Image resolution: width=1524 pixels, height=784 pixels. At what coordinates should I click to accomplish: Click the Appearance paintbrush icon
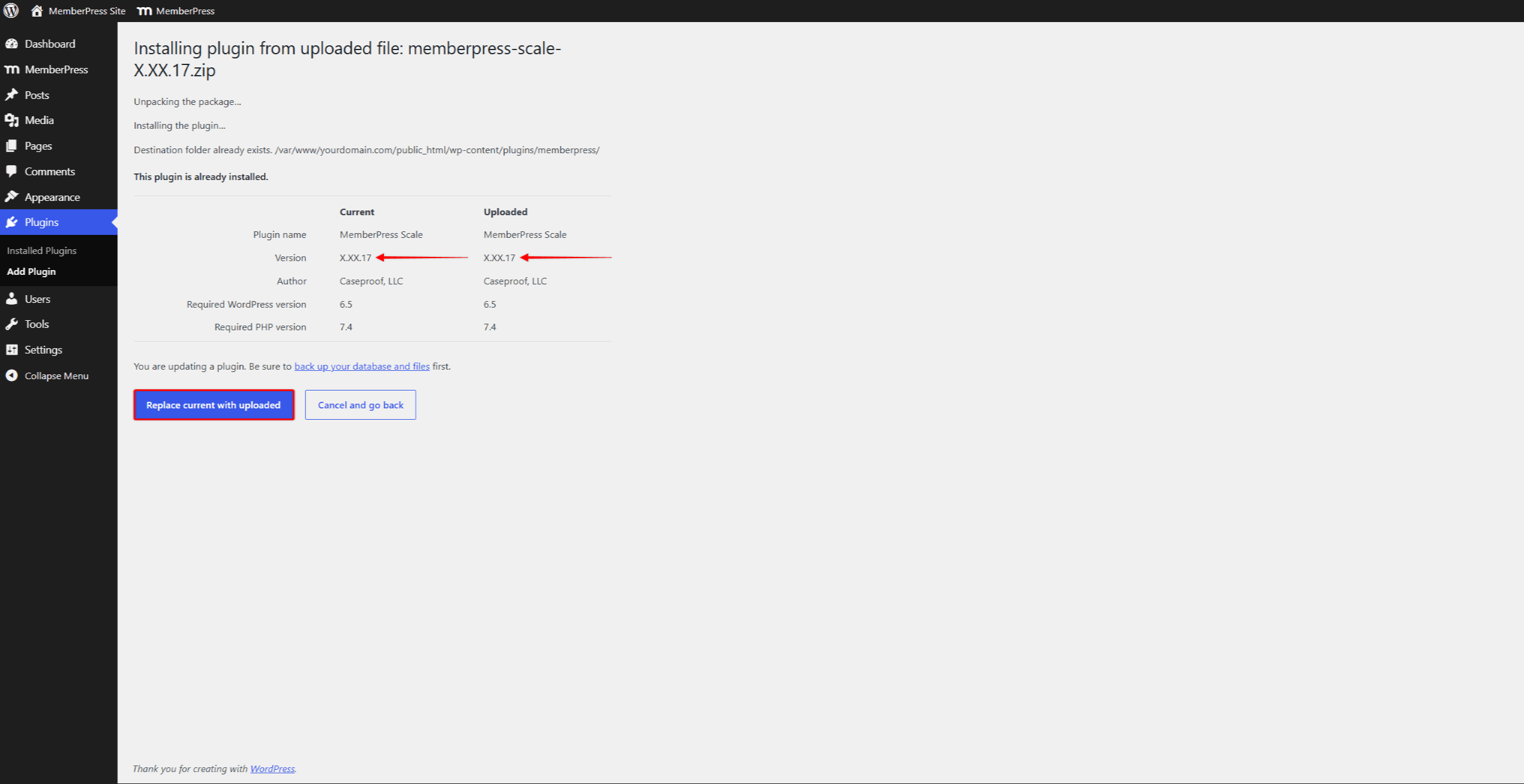[x=11, y=197]
